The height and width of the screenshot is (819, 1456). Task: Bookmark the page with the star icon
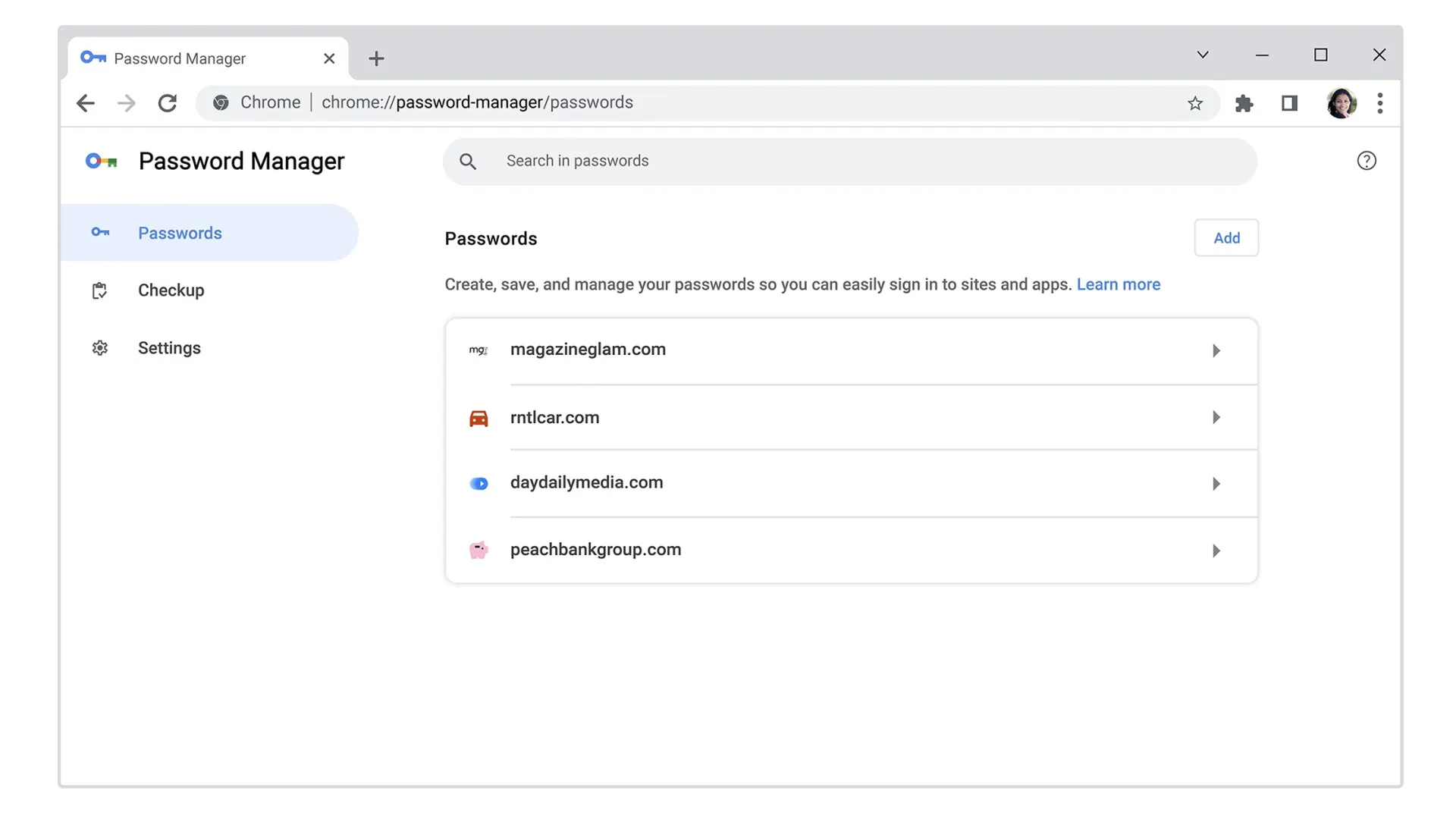[x=1195, y=103]
